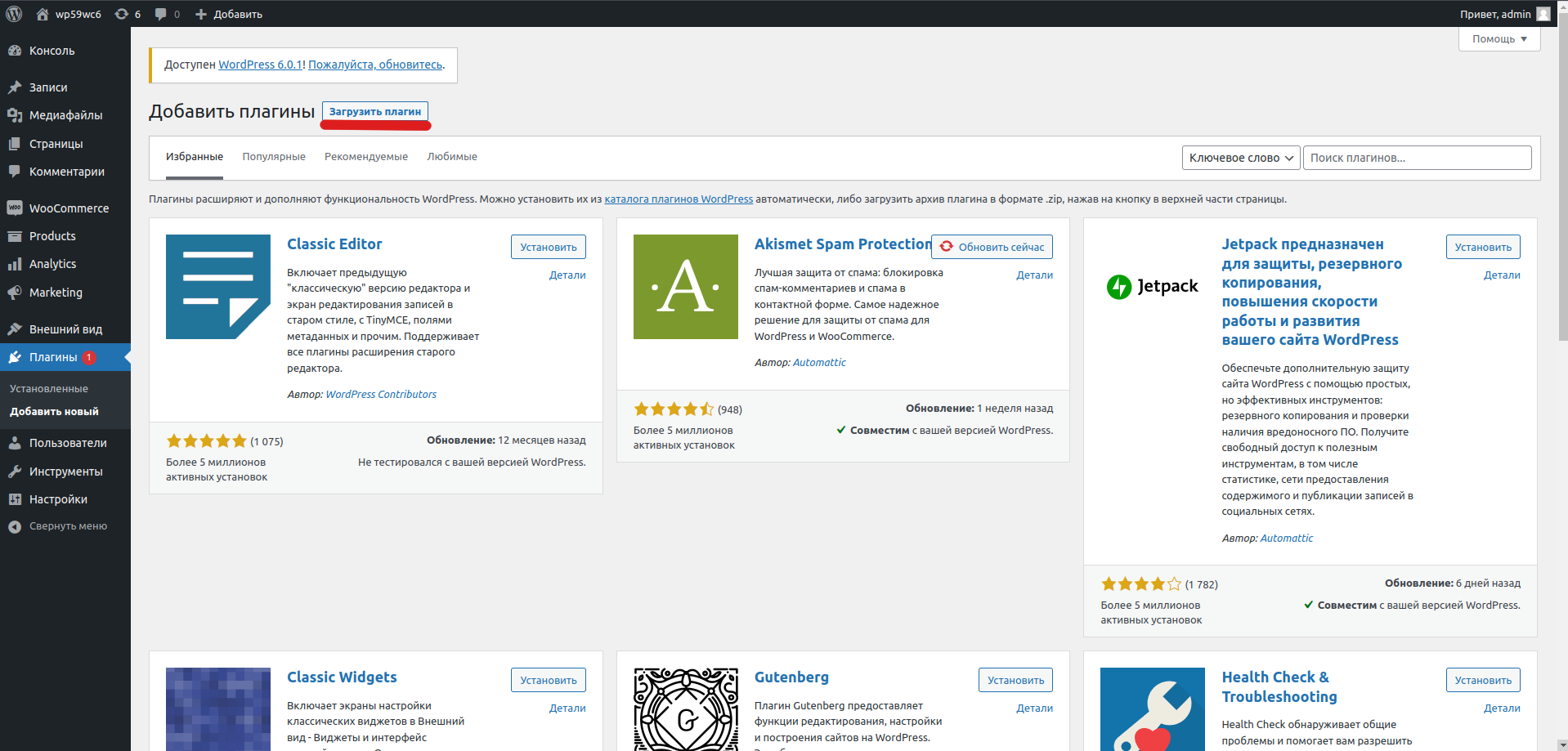The width and height of the screenshot is (1568, 751).
Task: Open the + Добавить new content menu
Action: click(229, 14)
